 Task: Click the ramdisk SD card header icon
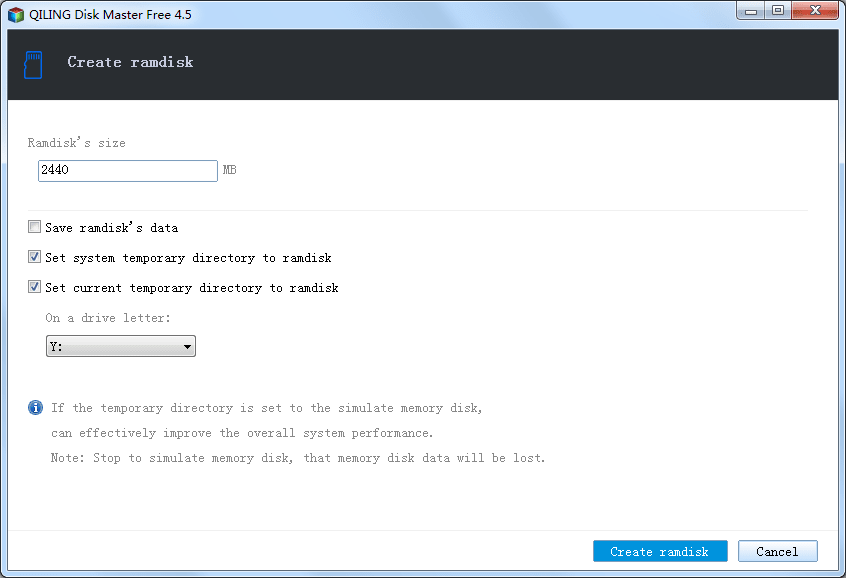[33, 65]
